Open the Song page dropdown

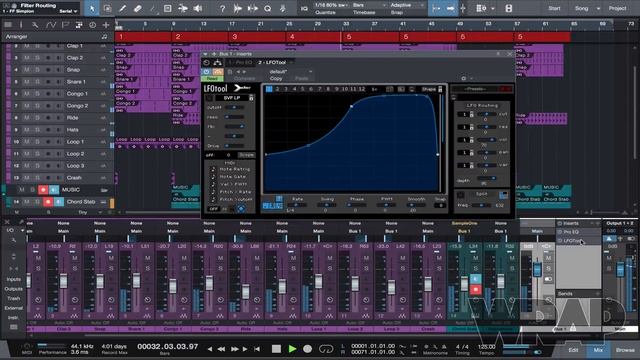point(598,8)
